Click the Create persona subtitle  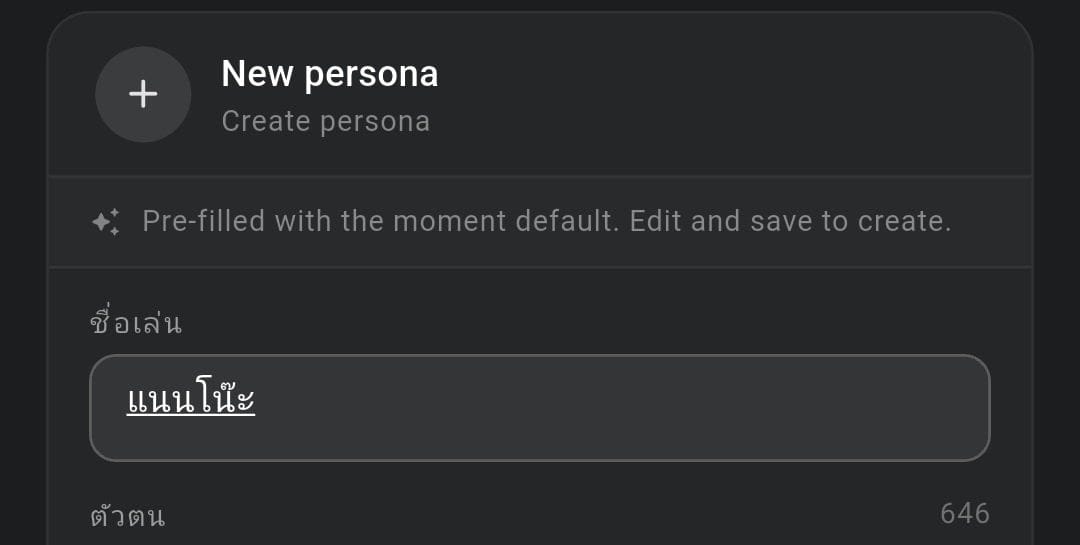coord(326,122)
